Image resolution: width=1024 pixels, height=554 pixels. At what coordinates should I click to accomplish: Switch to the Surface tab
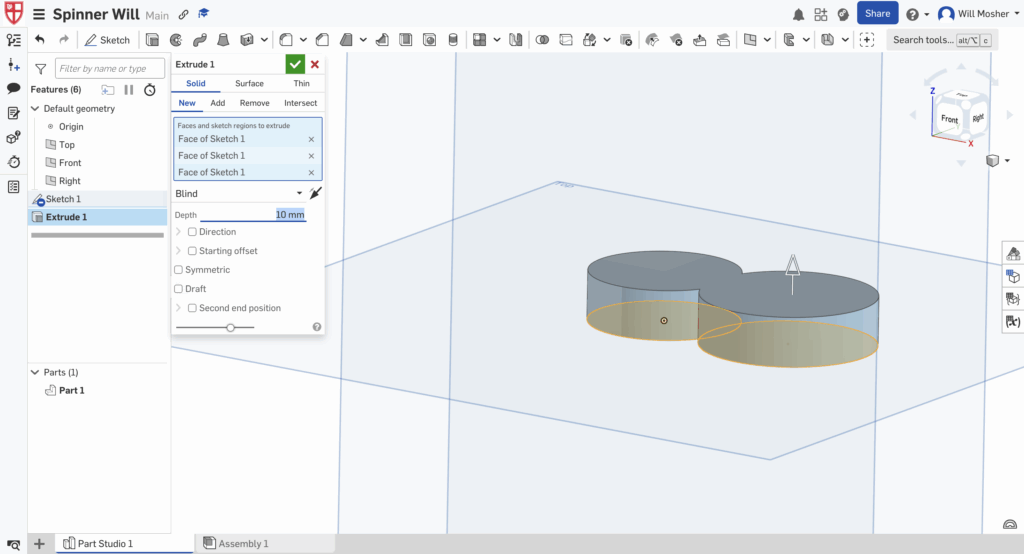pos(249,84)
